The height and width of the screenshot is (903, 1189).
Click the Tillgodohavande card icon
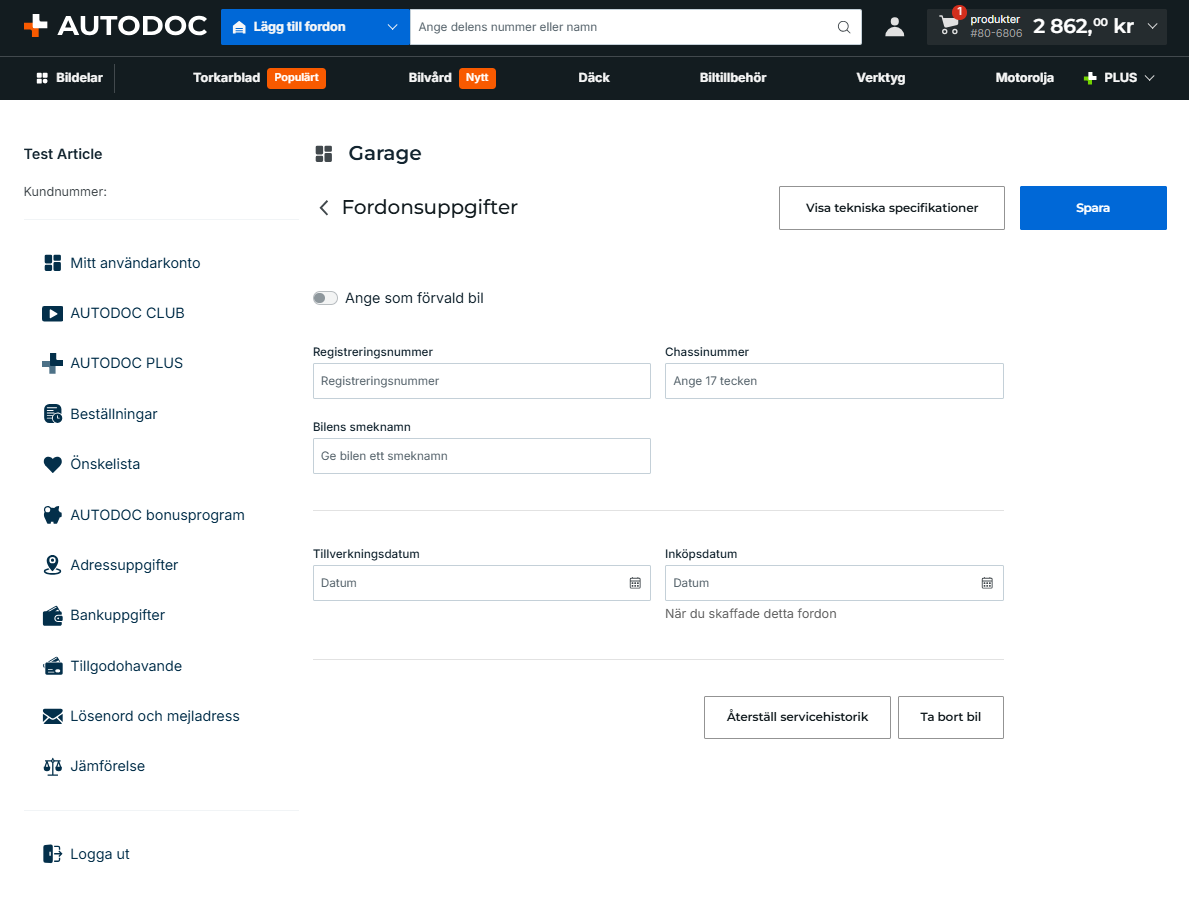pos(52,666)
